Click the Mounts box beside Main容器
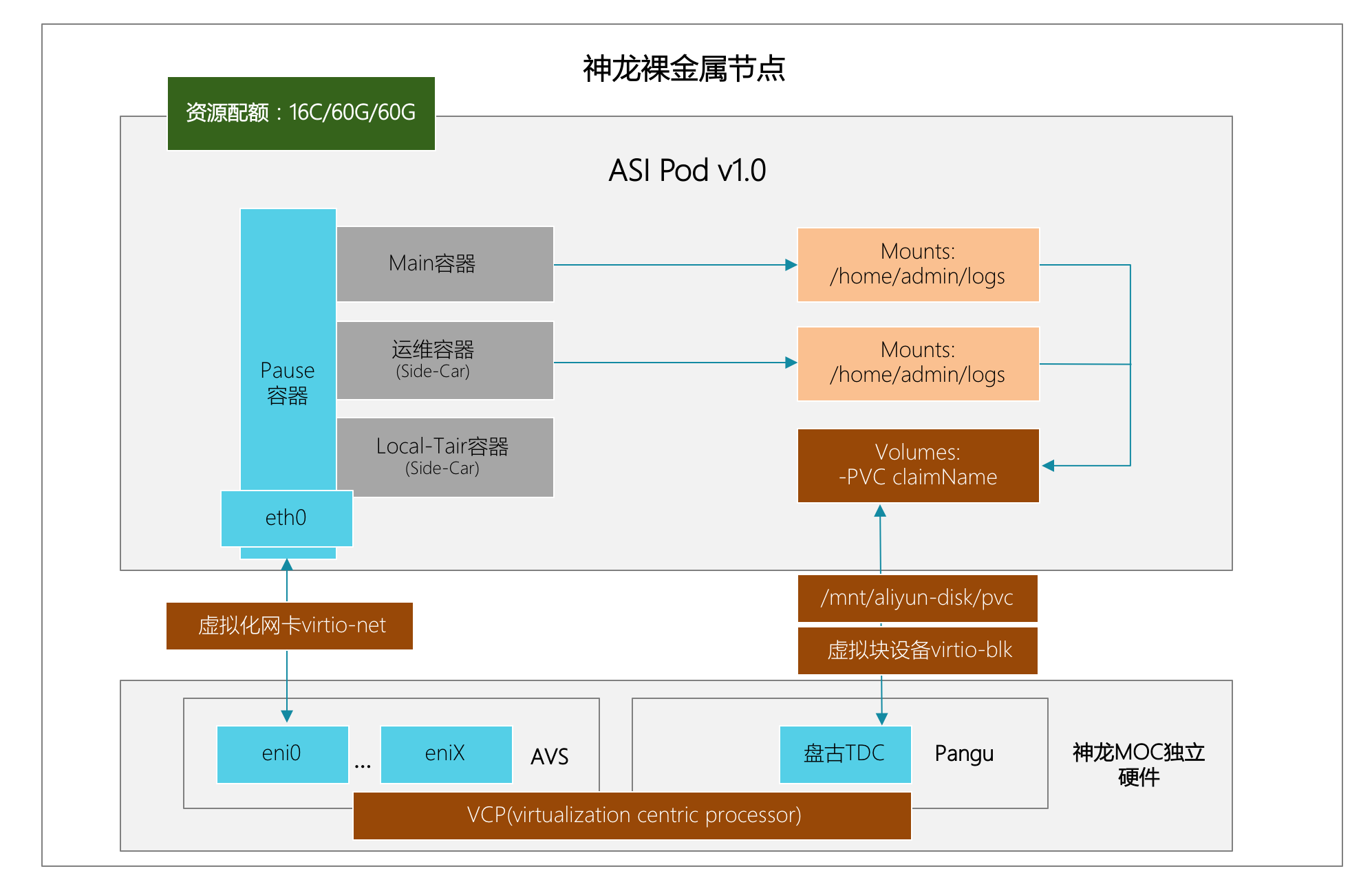Image resolution: width=1372 pixels, height=893 pixels. point(918,265)
